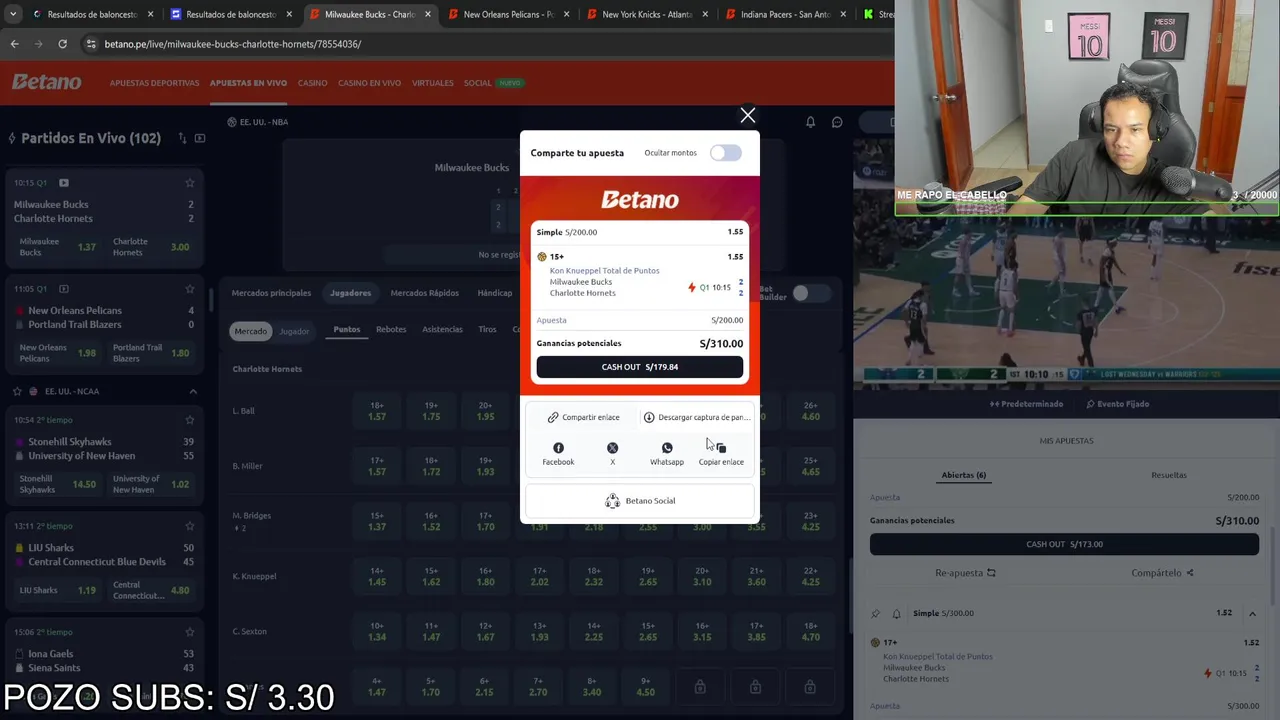Toggle the Ocultar montos switch
The image size is (1280, 720).
point(726,153)
